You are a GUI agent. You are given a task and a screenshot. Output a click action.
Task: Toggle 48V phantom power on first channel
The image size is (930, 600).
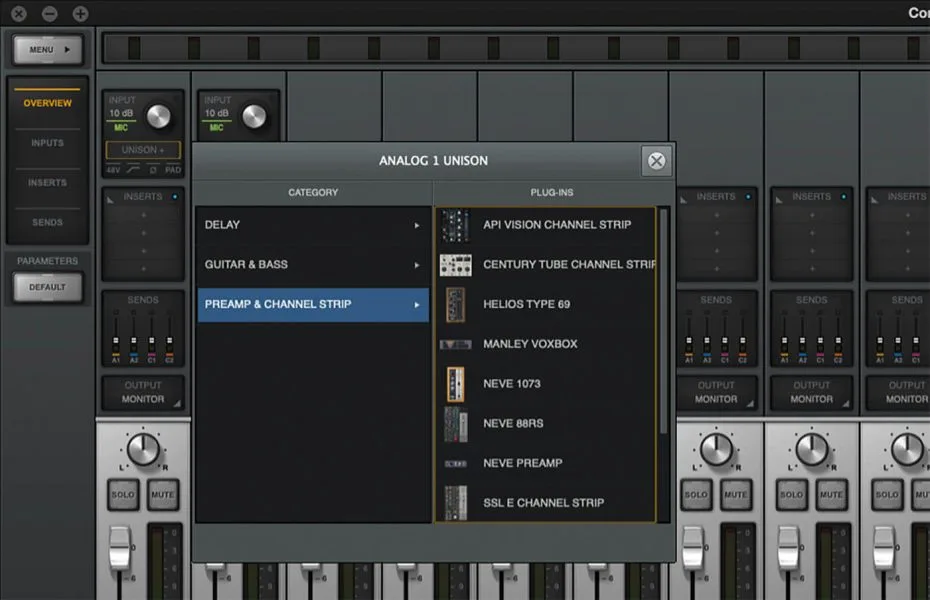coord(113,170)
